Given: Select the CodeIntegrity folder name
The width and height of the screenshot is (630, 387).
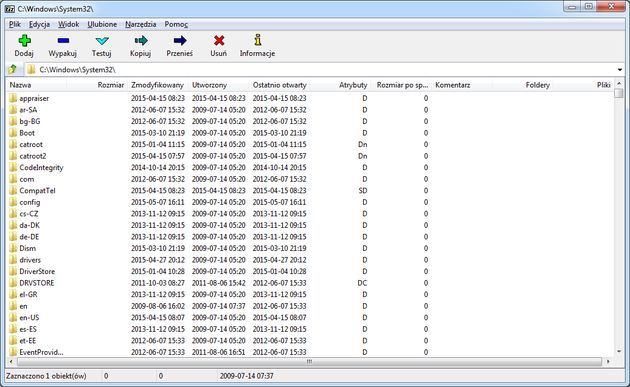Looking at the screenshot, I should (x=41, y=168).
